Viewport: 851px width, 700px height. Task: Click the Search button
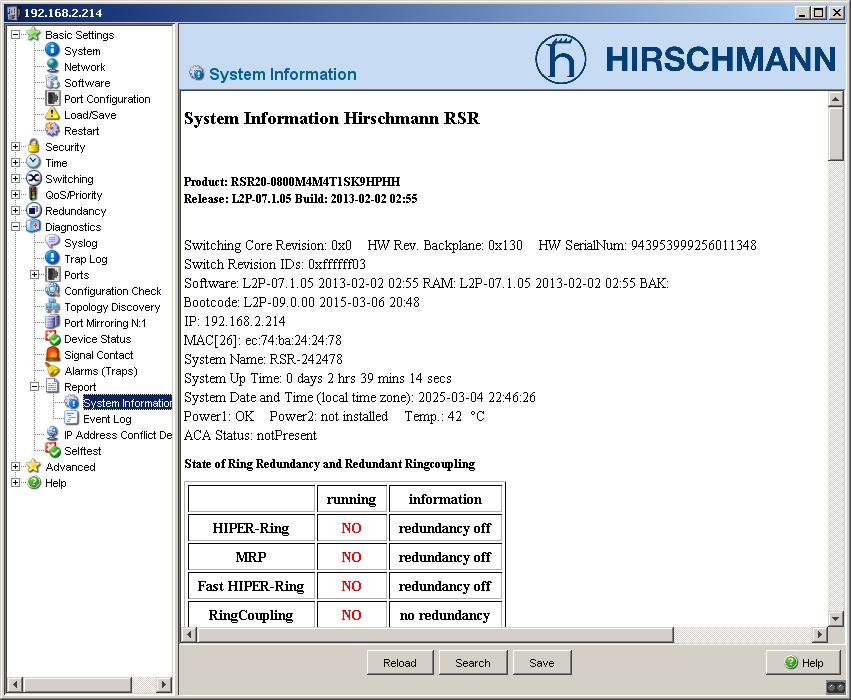[x=473, y=663]
